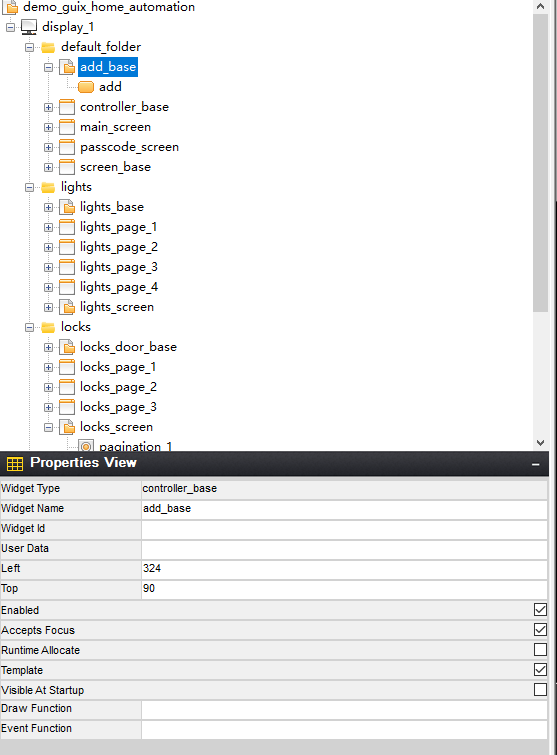Enable Visible At Startup checkbox
The width and height of the screenshot is (557, 755).
tap(540, 690)
